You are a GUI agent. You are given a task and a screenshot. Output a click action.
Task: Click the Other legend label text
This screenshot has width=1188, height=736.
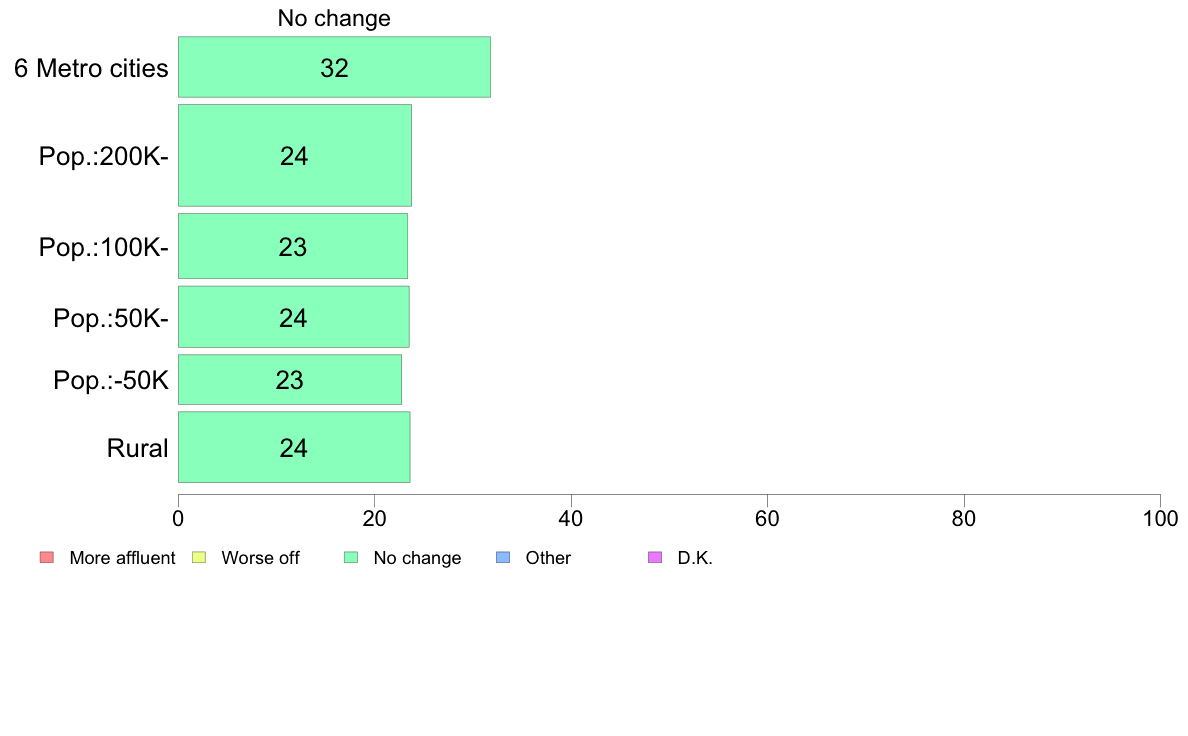pos(548,558)
